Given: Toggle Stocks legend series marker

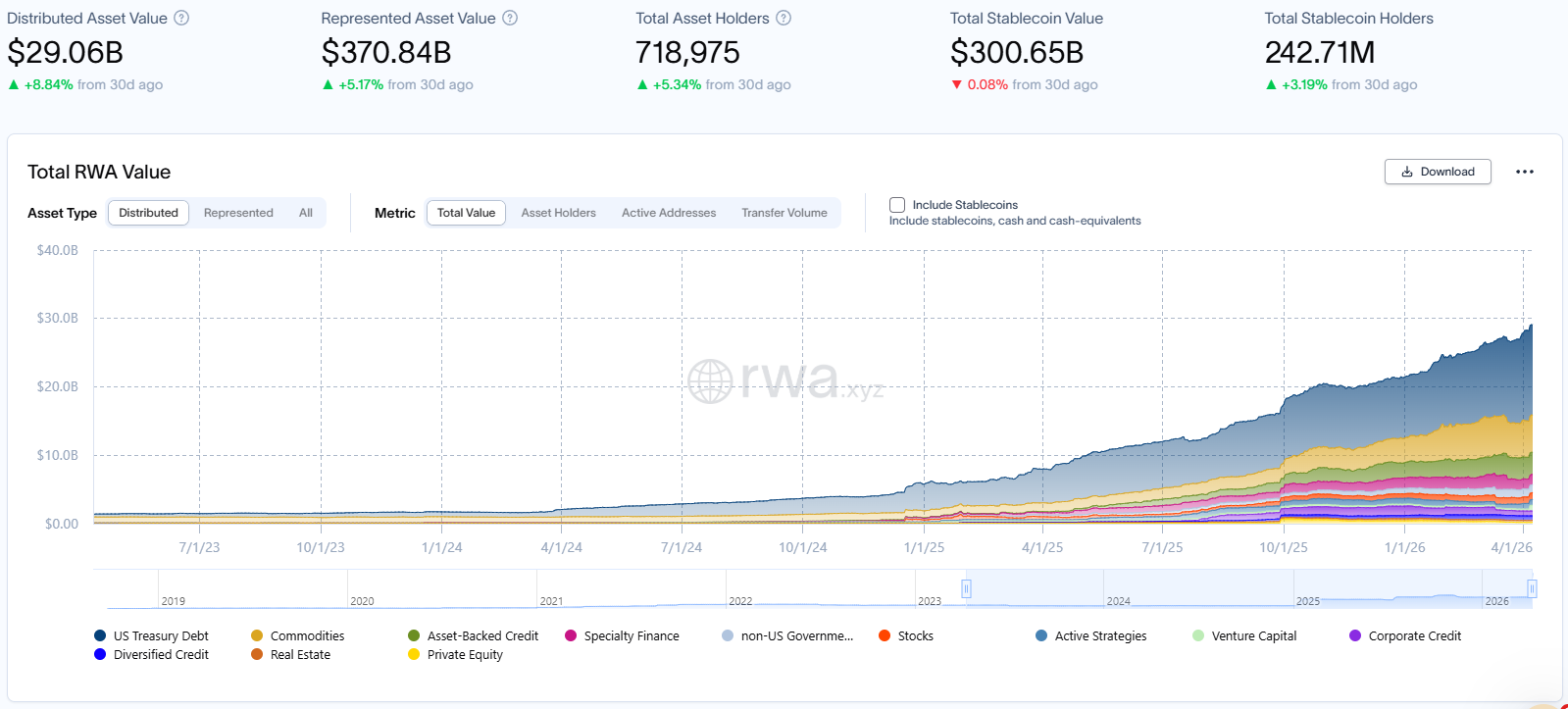Looking at the screenshot, I should click(885, 635).
